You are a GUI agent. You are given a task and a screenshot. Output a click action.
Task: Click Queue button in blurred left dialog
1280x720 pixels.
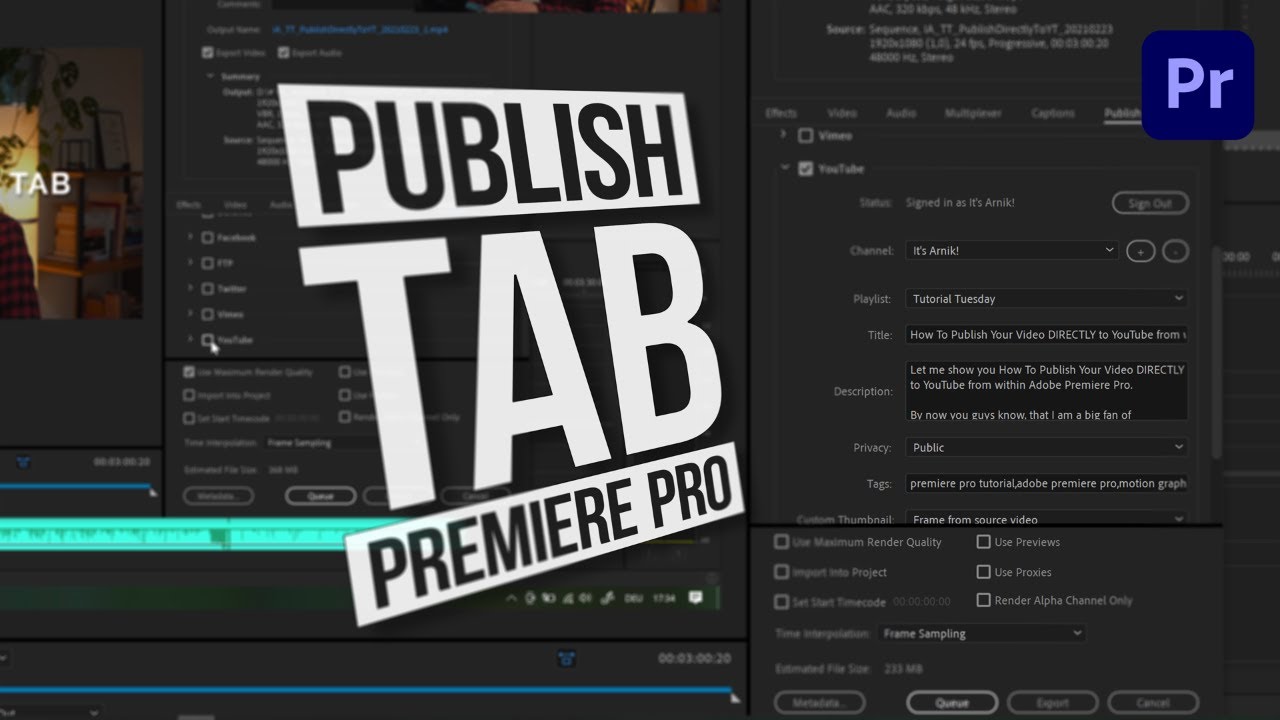(320, 495)
